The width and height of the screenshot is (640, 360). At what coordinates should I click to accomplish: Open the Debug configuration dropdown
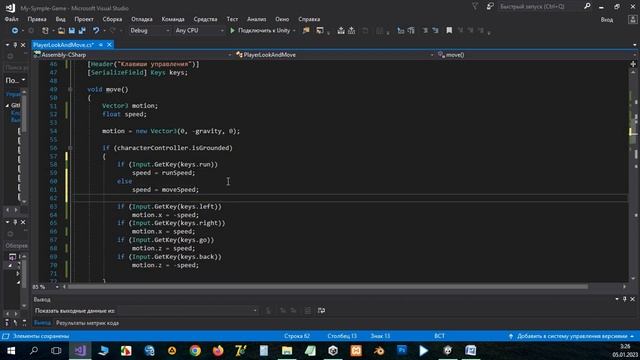click(x=149, y=31)
